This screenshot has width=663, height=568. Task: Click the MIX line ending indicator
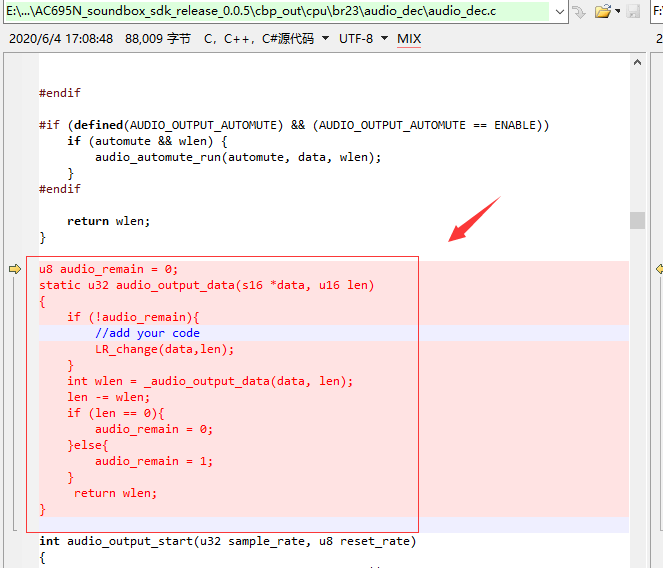(409, 39)
